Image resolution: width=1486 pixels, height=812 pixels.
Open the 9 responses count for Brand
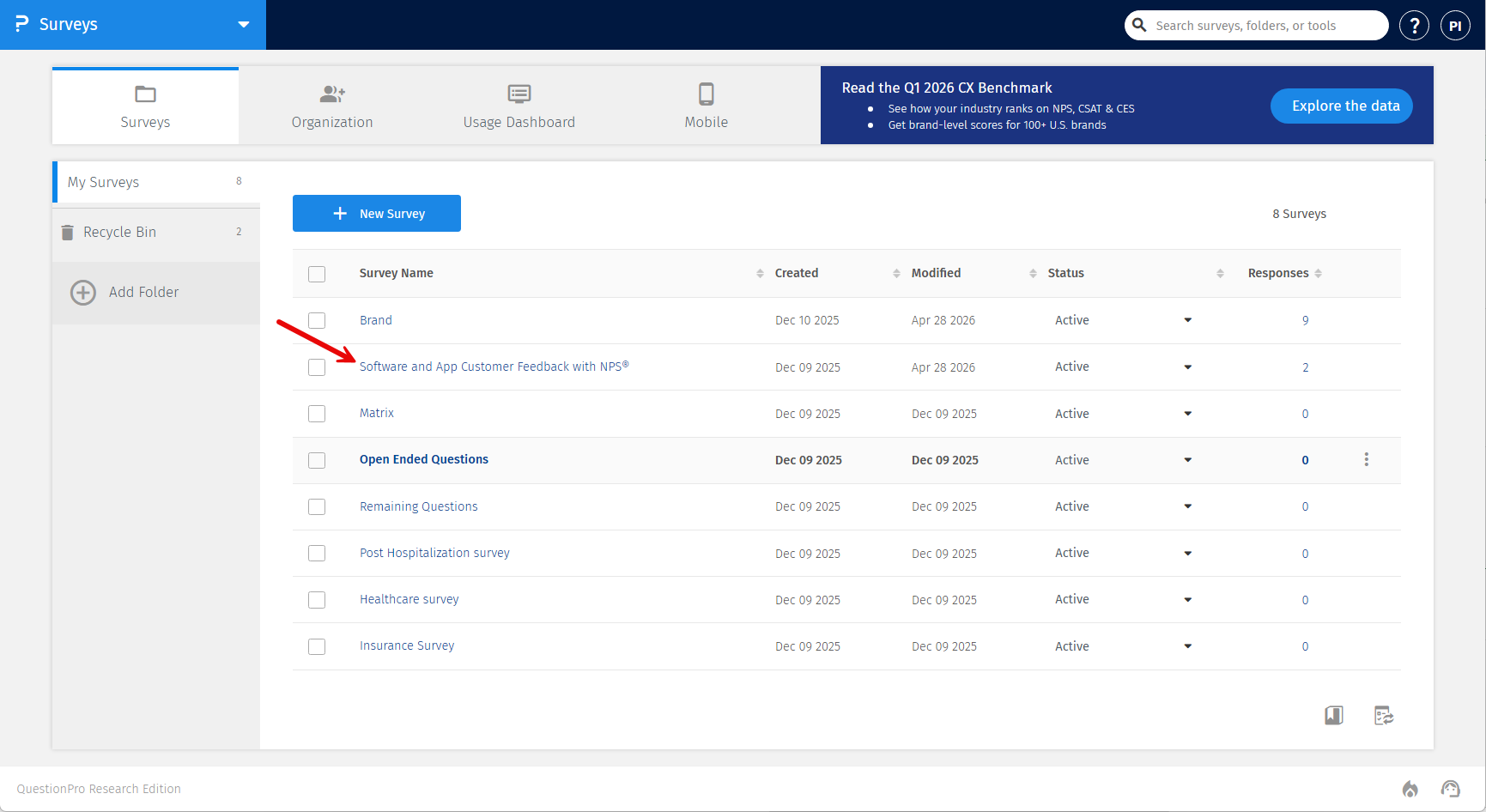click(x=1306, y=320)
